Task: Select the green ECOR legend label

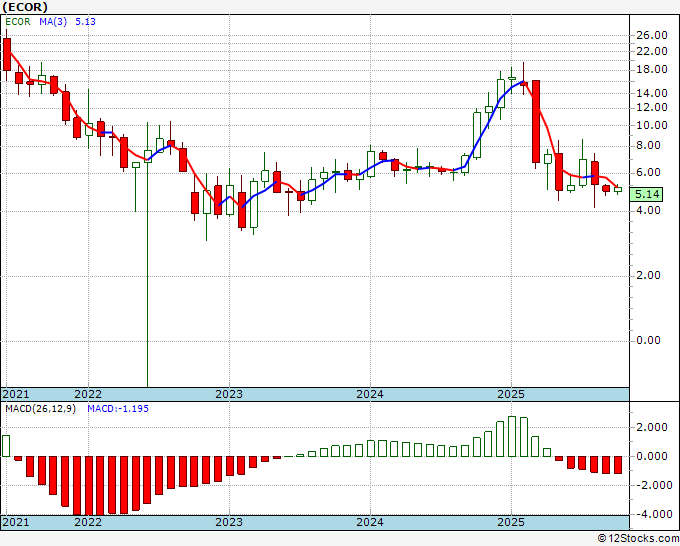Action: click(18, 22)
